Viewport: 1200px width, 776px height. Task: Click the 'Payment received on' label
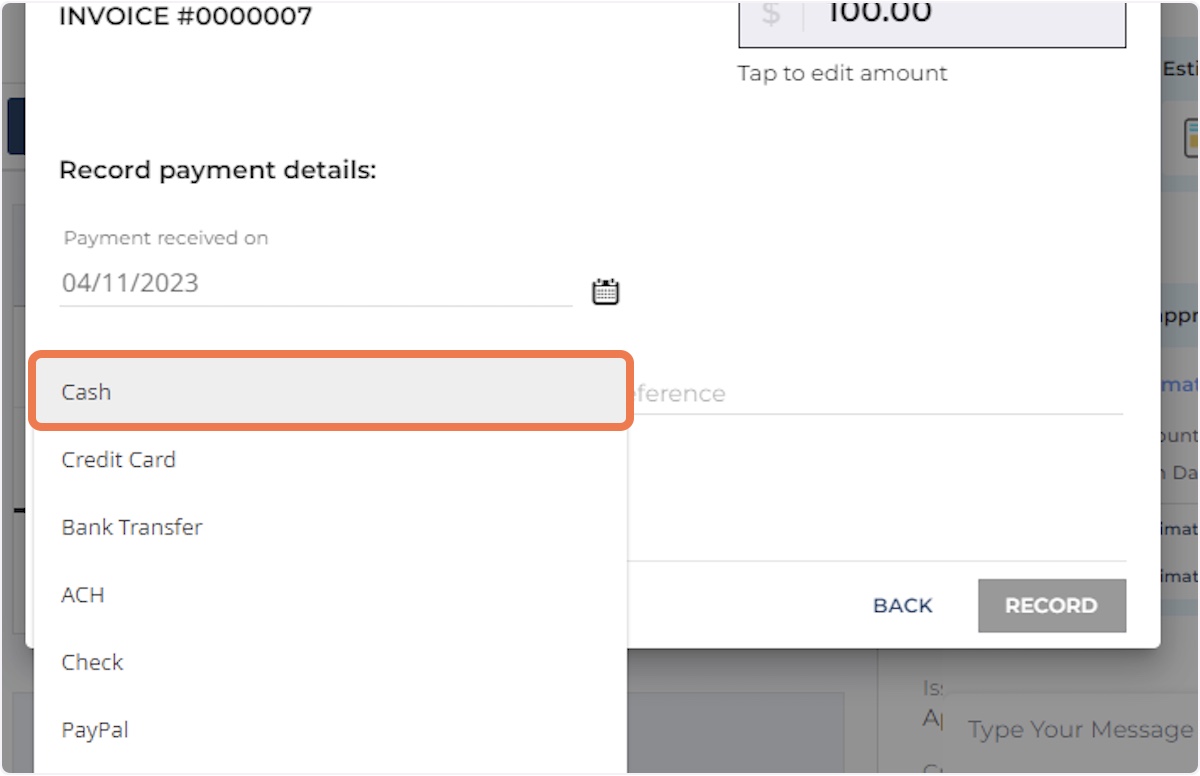coord(166,238)
